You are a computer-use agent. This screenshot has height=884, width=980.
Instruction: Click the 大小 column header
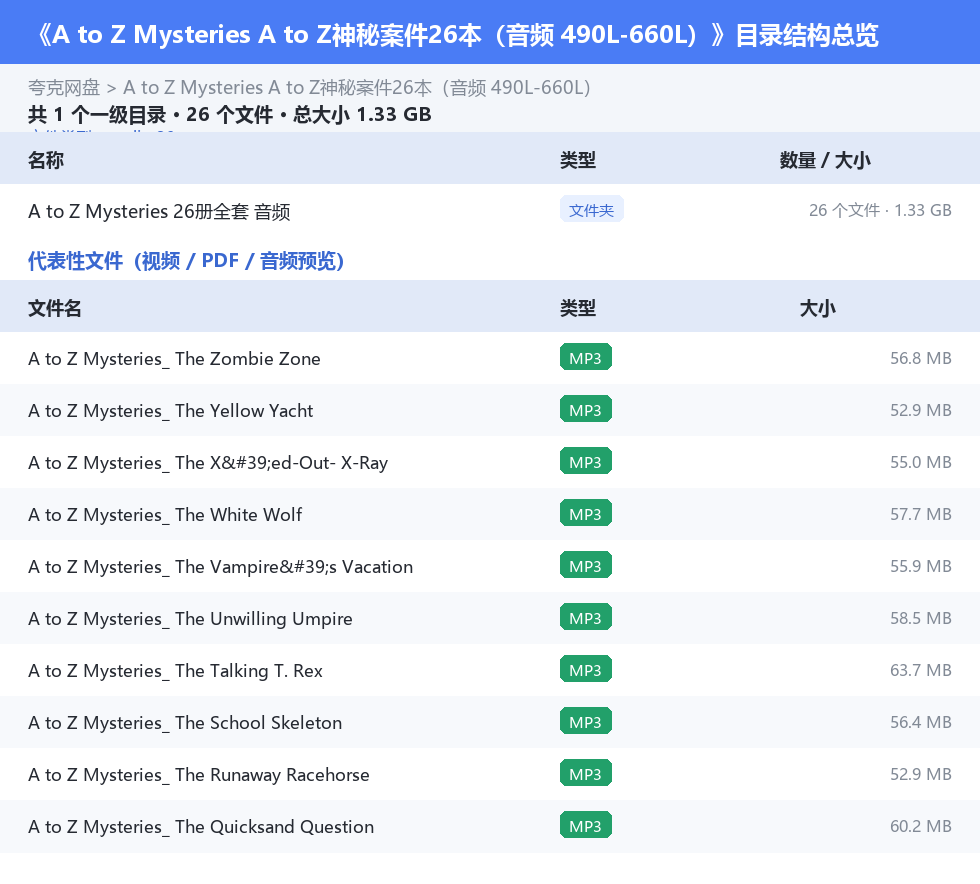[x=818, y=308]
